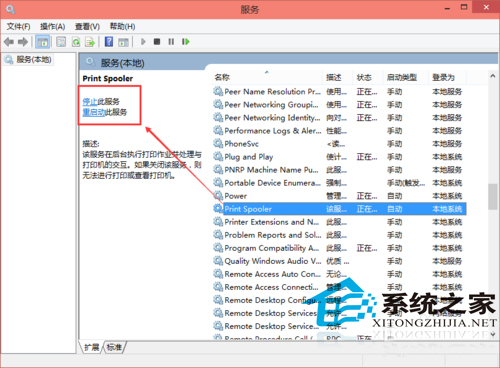
Task: Click gear icon beside Peer Name Resolution
Action: tap(218, 91)
